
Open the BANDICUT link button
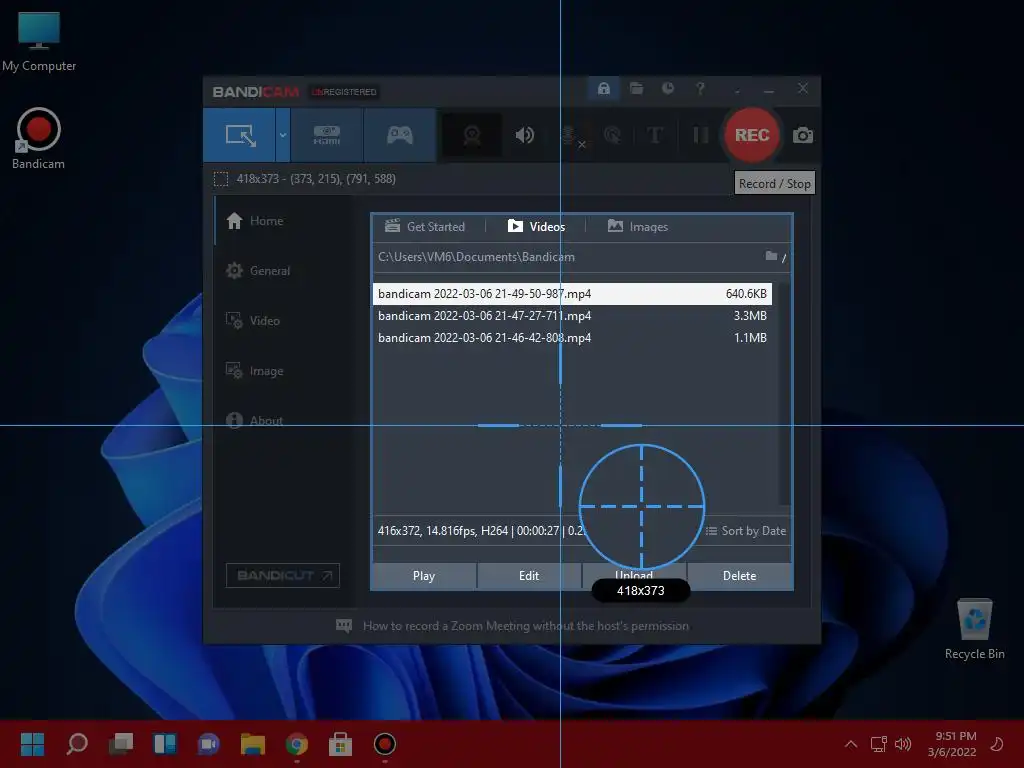(x=283, y=575)
